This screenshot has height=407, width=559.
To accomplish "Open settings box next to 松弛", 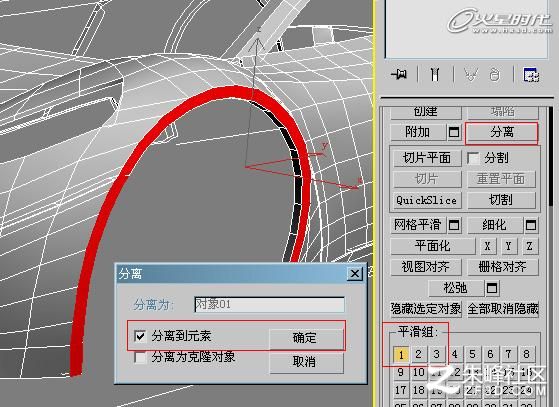I will point(492,288).
